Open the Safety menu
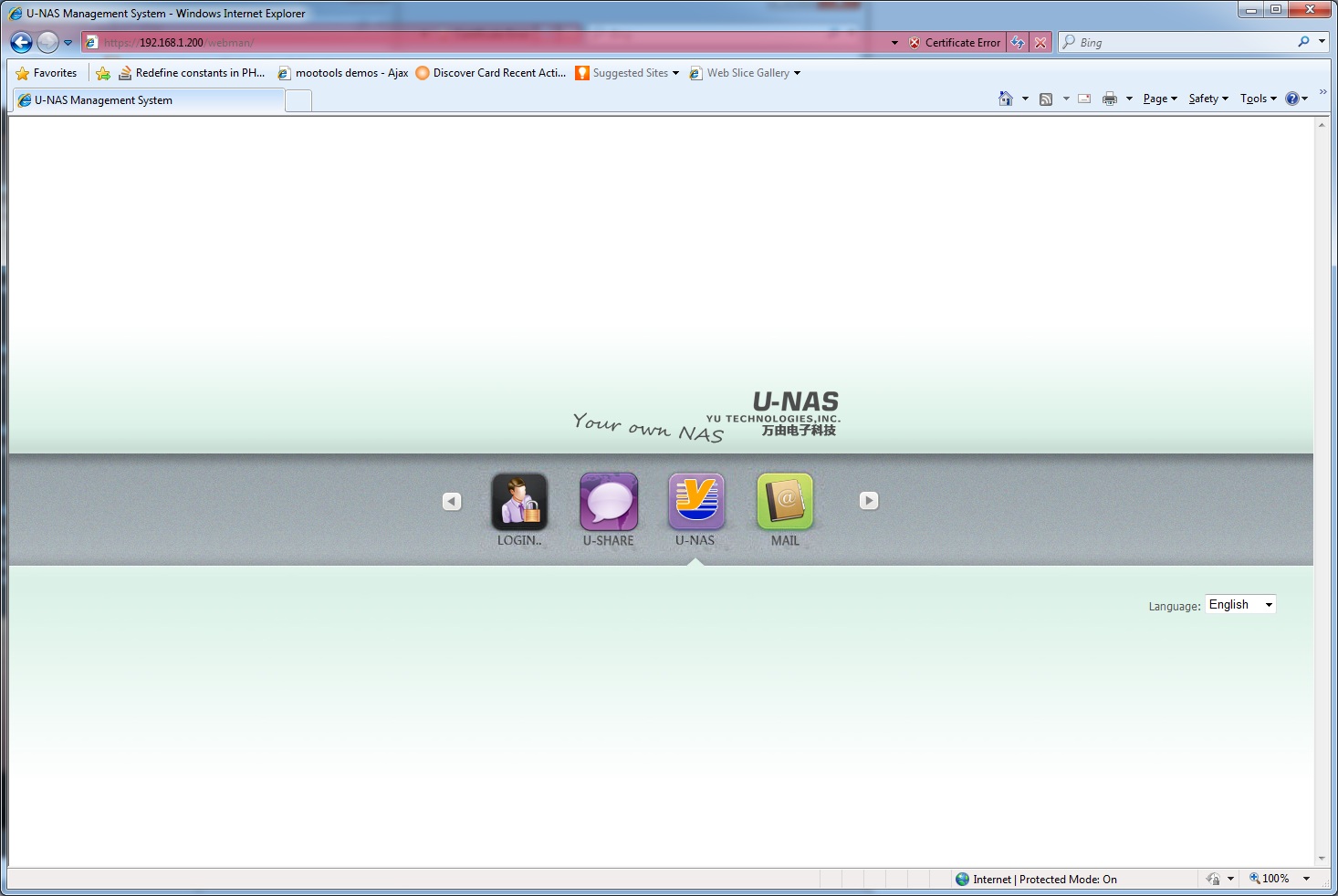The height and width of the screenshot is (896, 1338). click(1208, 99)
